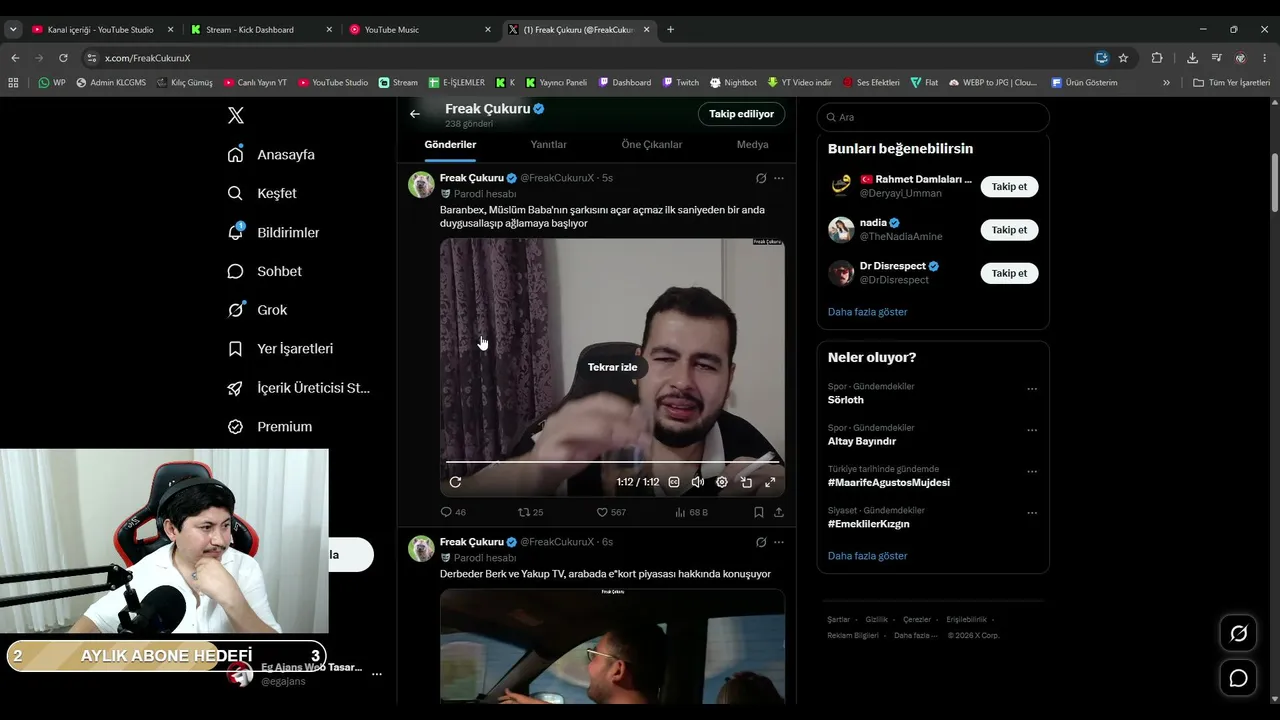
Task: Mute the video using the volume icon
Action: [x=698, y=482]
